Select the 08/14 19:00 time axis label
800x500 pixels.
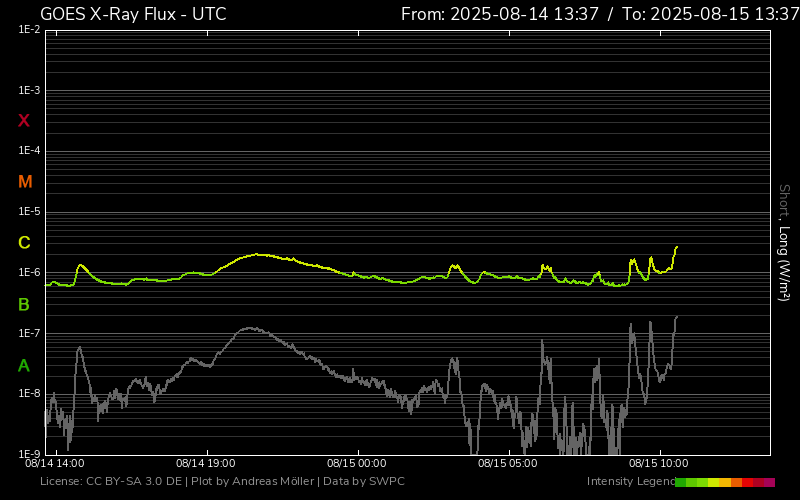[x=205, y=464]
